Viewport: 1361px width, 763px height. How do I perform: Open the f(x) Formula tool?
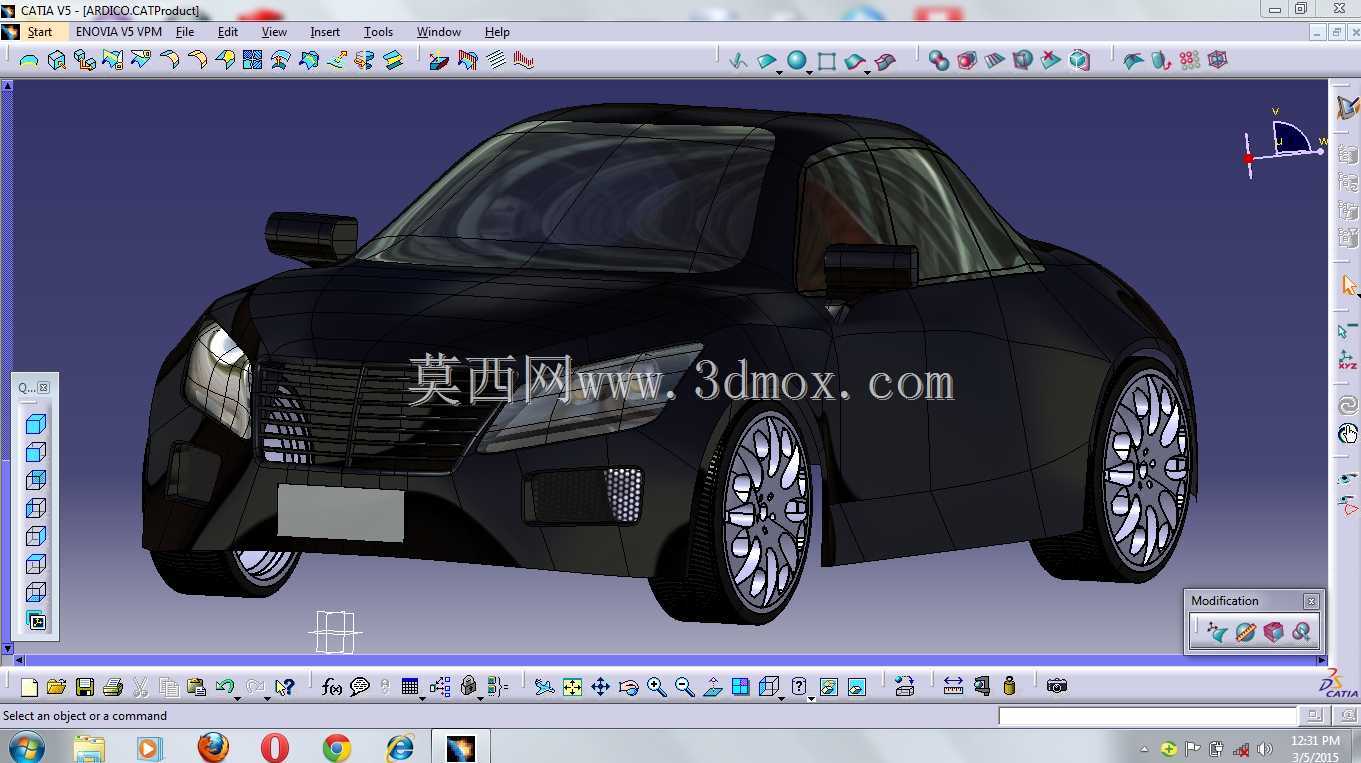tap(332, 687)
